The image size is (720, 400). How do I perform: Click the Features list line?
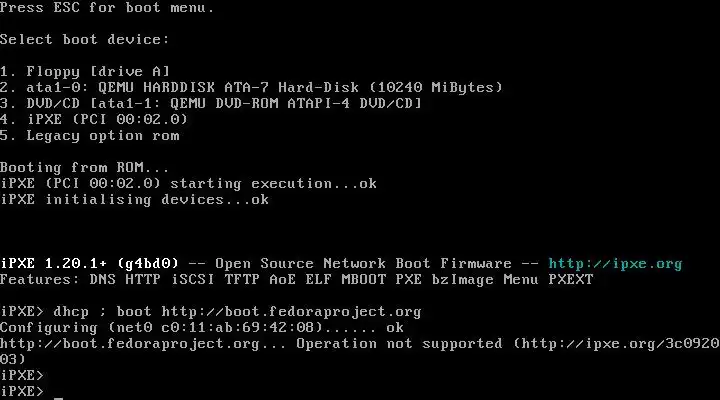[297, 280]
